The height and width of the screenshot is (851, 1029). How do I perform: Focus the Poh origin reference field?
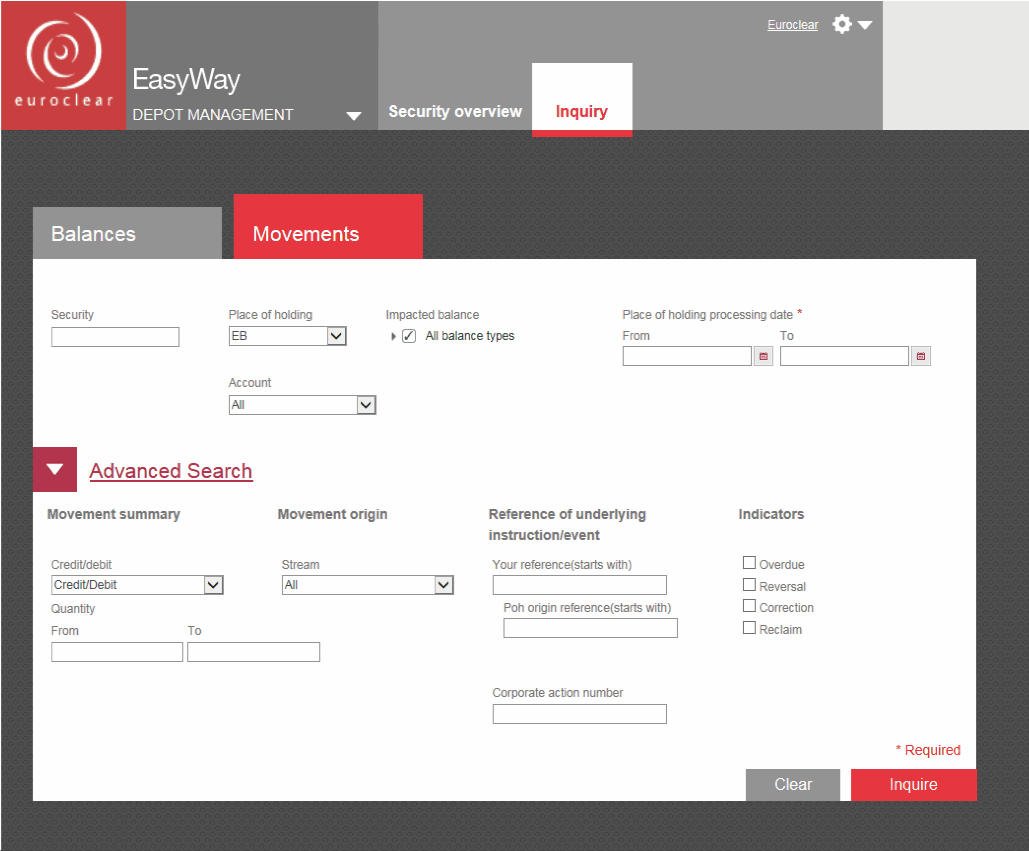pyautogui.click(x=590, y=628)
